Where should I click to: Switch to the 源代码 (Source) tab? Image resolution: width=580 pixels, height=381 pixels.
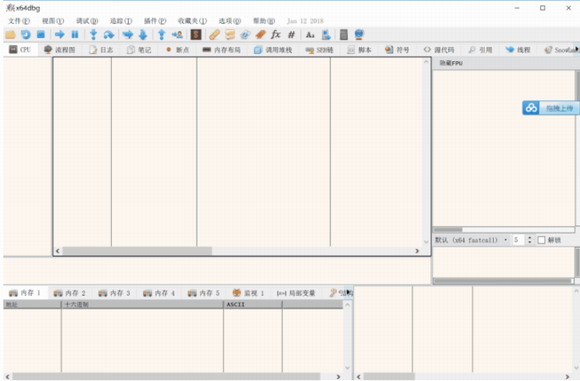(439, 50)
